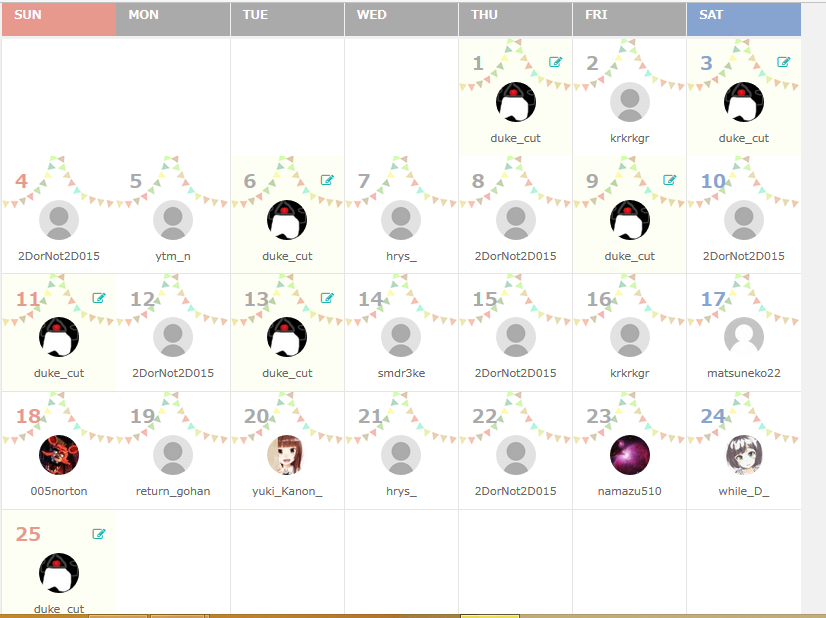Open duke_cut avatar on day 1
Screen dimensions: 826x618
pyautogui.click(x=516, y=102)
